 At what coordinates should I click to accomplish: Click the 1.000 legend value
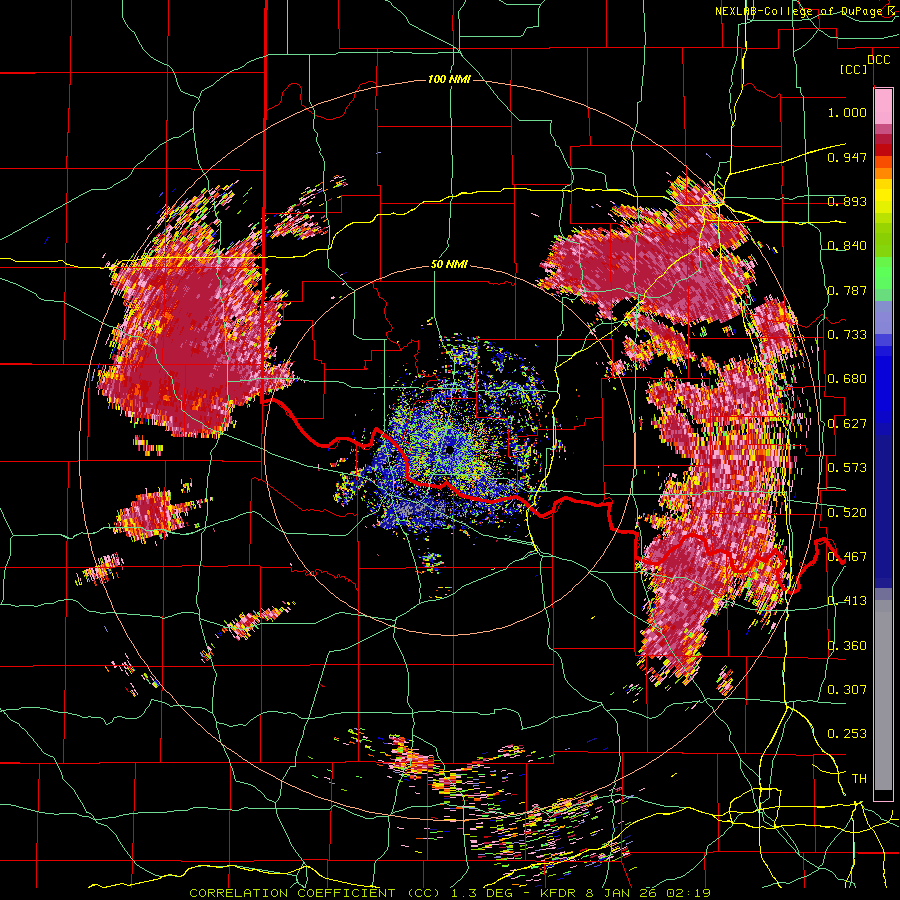pyautogui.click(x=847, y=112)
